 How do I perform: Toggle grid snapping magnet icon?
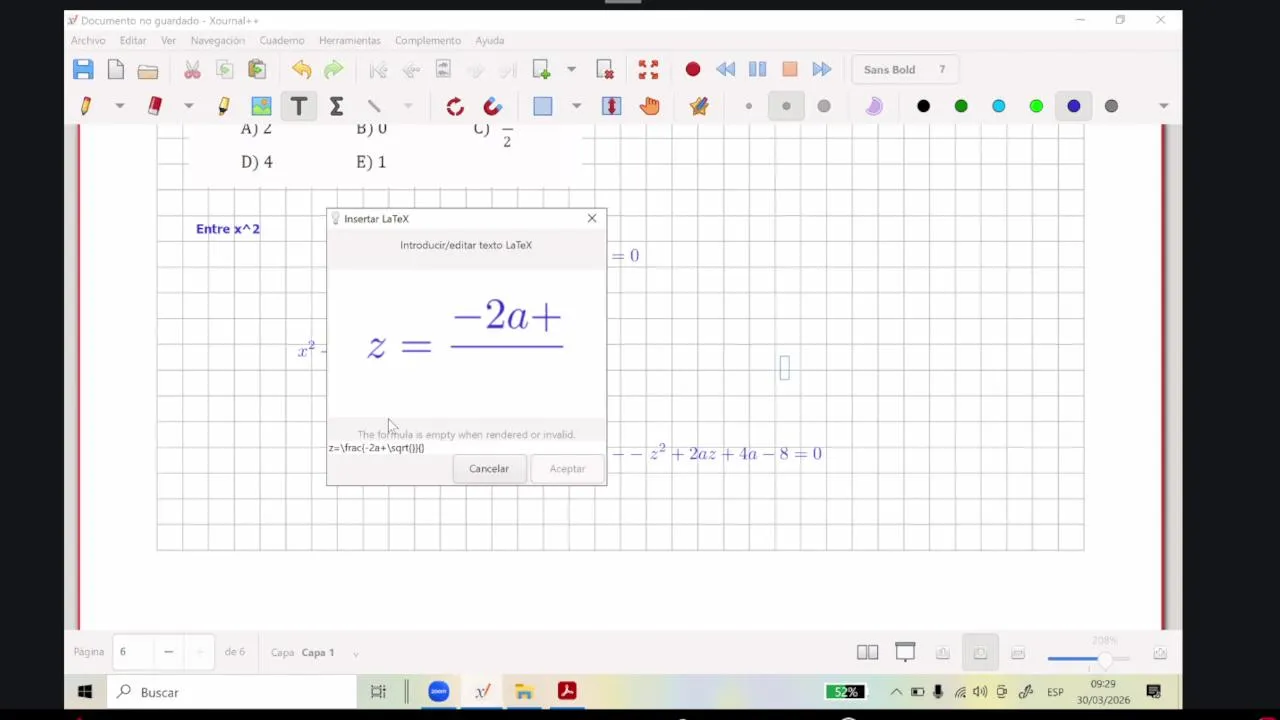(492, 106)
